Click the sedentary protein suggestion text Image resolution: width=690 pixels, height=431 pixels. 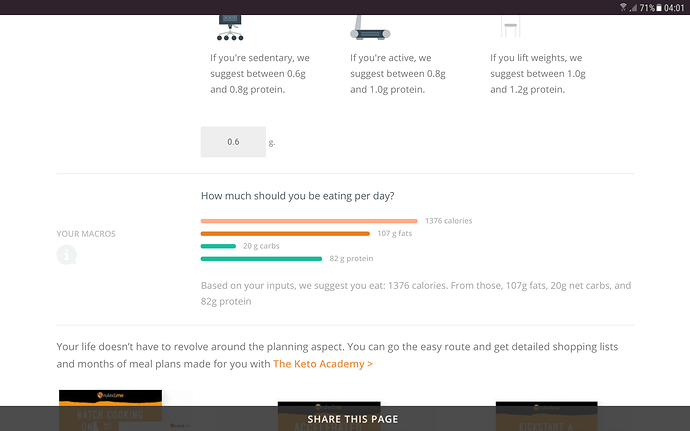pyautogui.click(x=260, y=74)
